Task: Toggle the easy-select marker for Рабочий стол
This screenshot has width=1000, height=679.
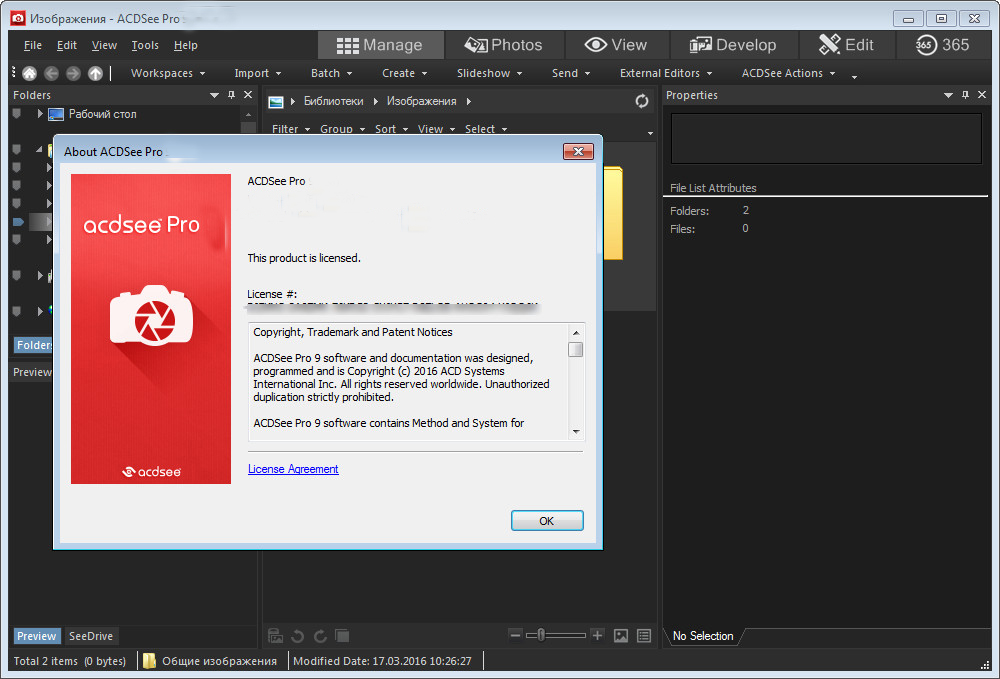Action: point(17,114)
